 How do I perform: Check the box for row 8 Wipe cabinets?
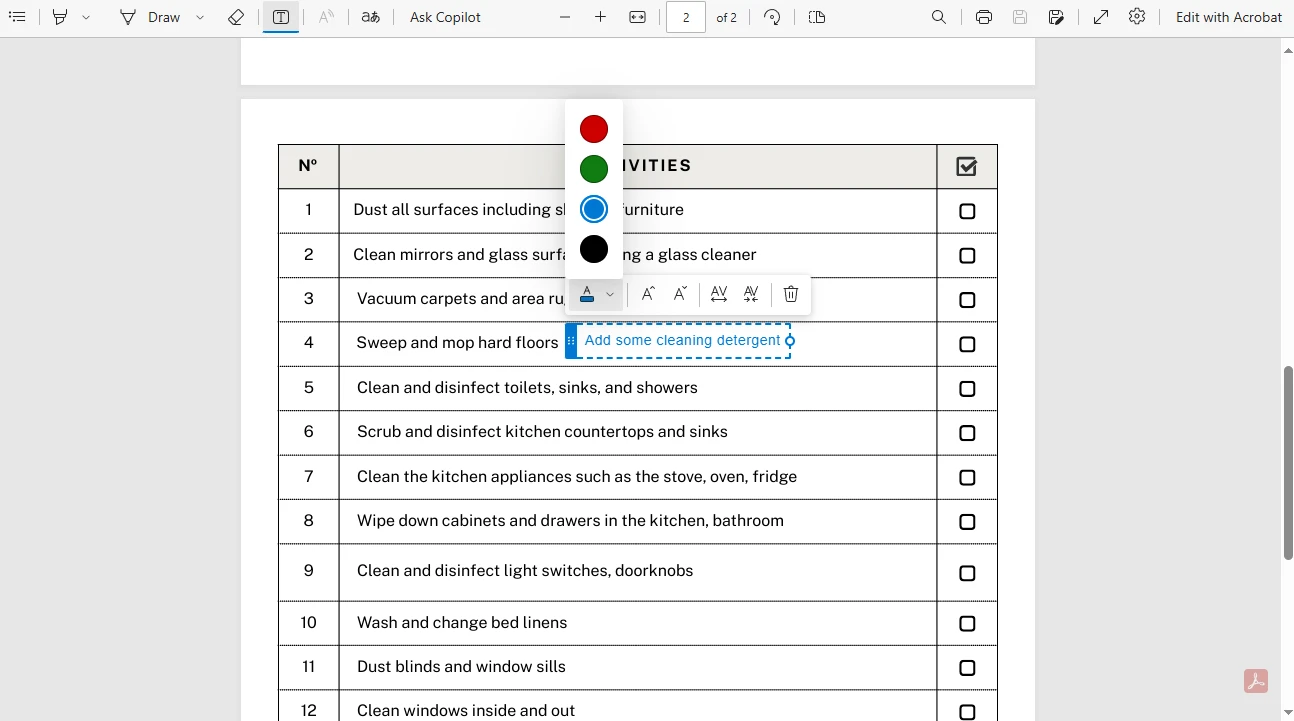coord(967,522)
